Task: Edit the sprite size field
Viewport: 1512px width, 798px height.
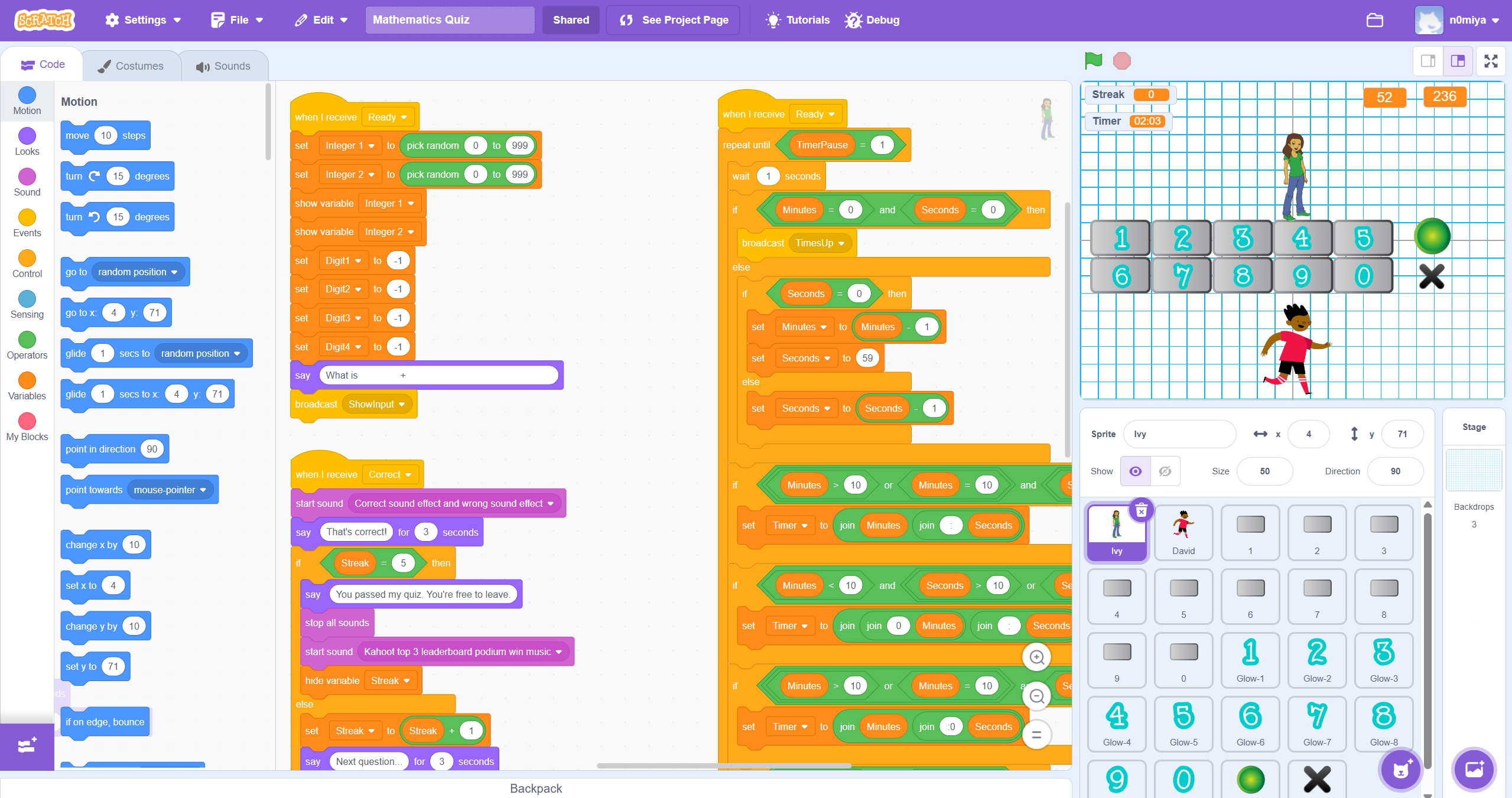Action: [x=1264, y=471]
